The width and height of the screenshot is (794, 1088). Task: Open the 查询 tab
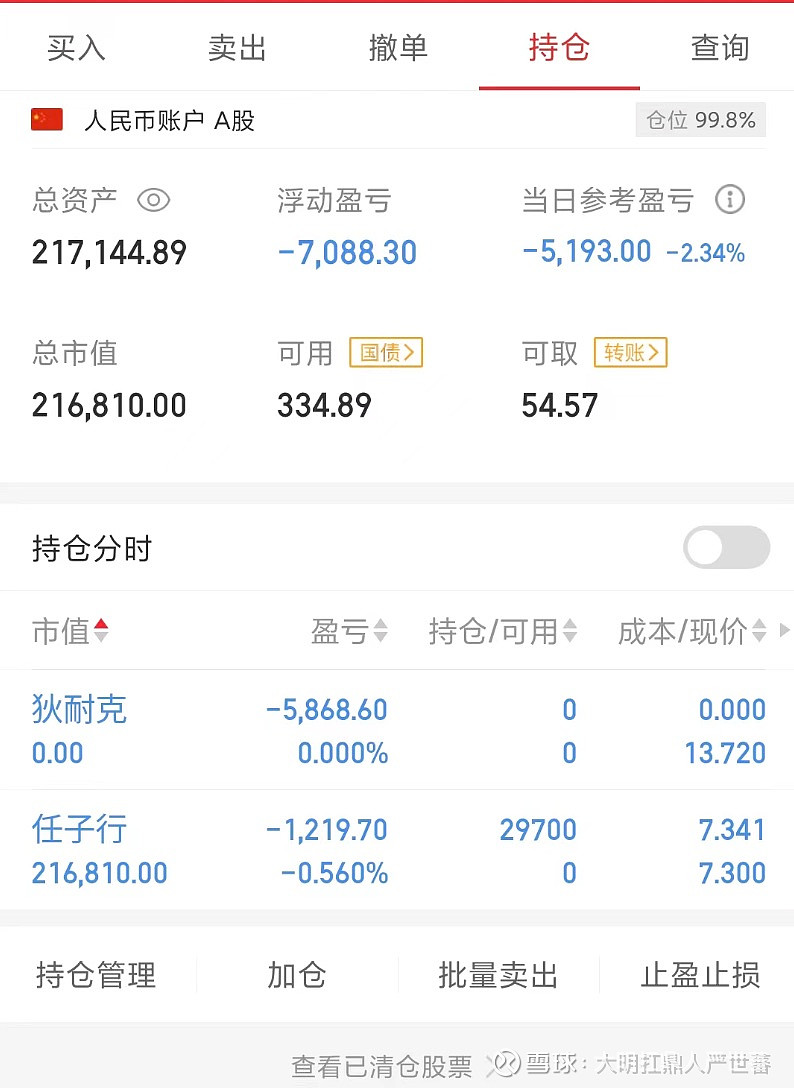coord(719,47)
